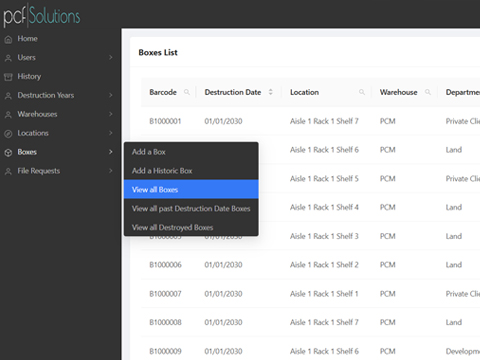The width and height of the screenshot is (480, 360).
Task: Search the Warehouse column via magnifier icon
Action: (428, 92)
